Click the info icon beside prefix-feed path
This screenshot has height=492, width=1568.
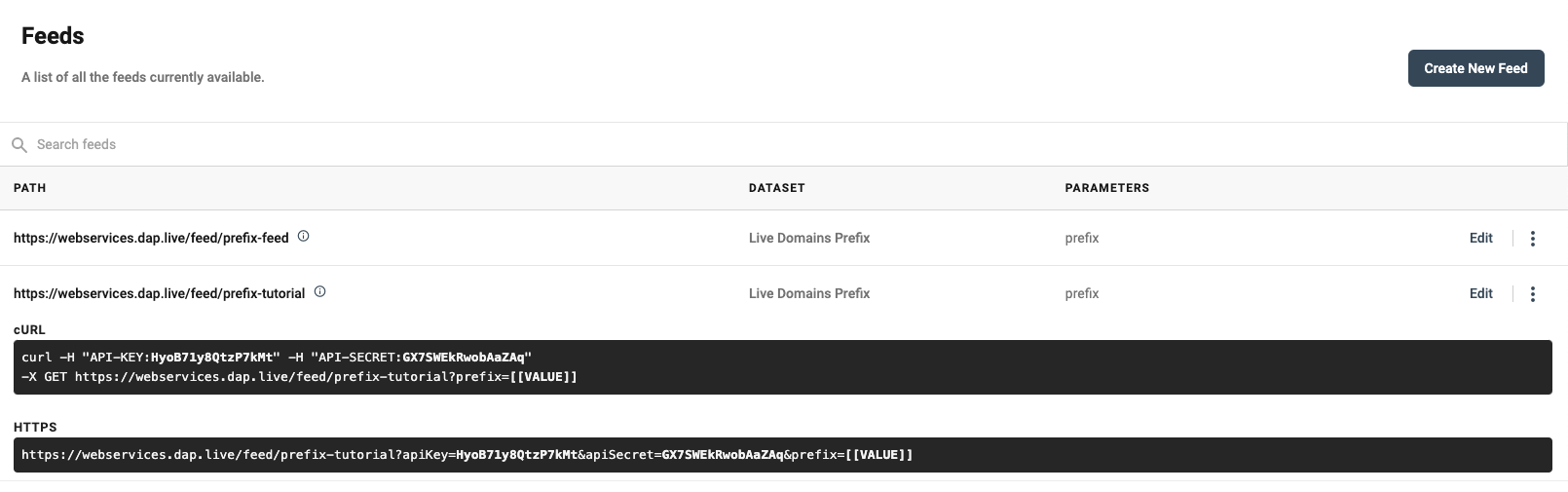pos(303,237)
